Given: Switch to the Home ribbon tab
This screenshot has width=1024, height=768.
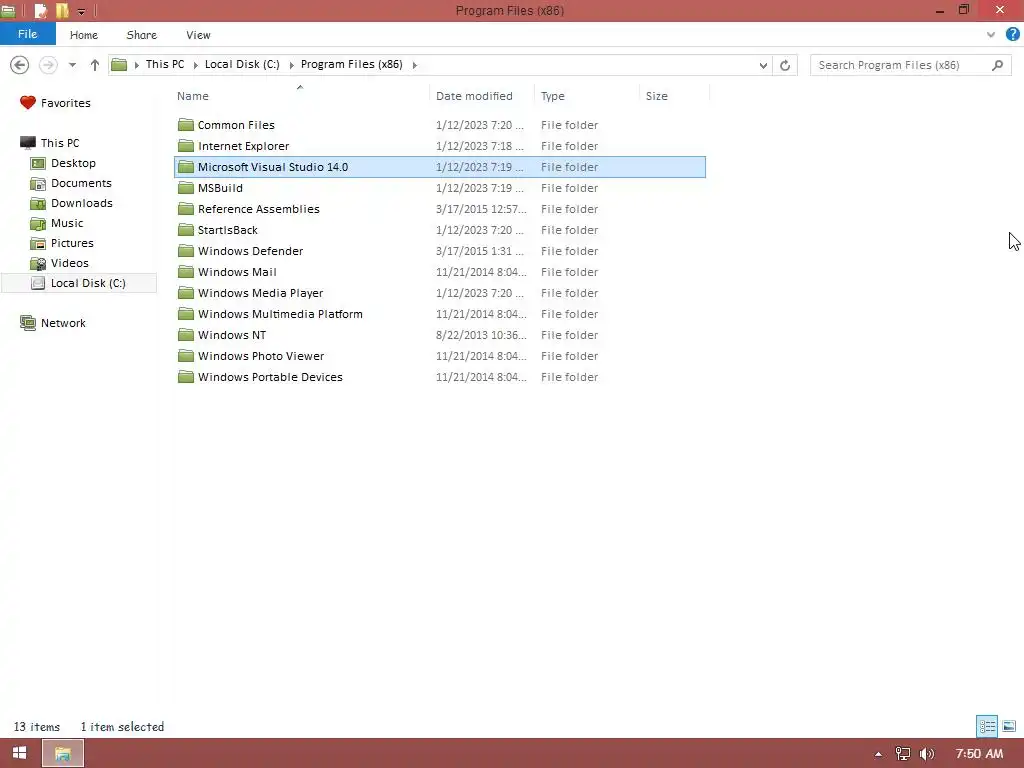Looking at the screenshot, I should 84,35.
